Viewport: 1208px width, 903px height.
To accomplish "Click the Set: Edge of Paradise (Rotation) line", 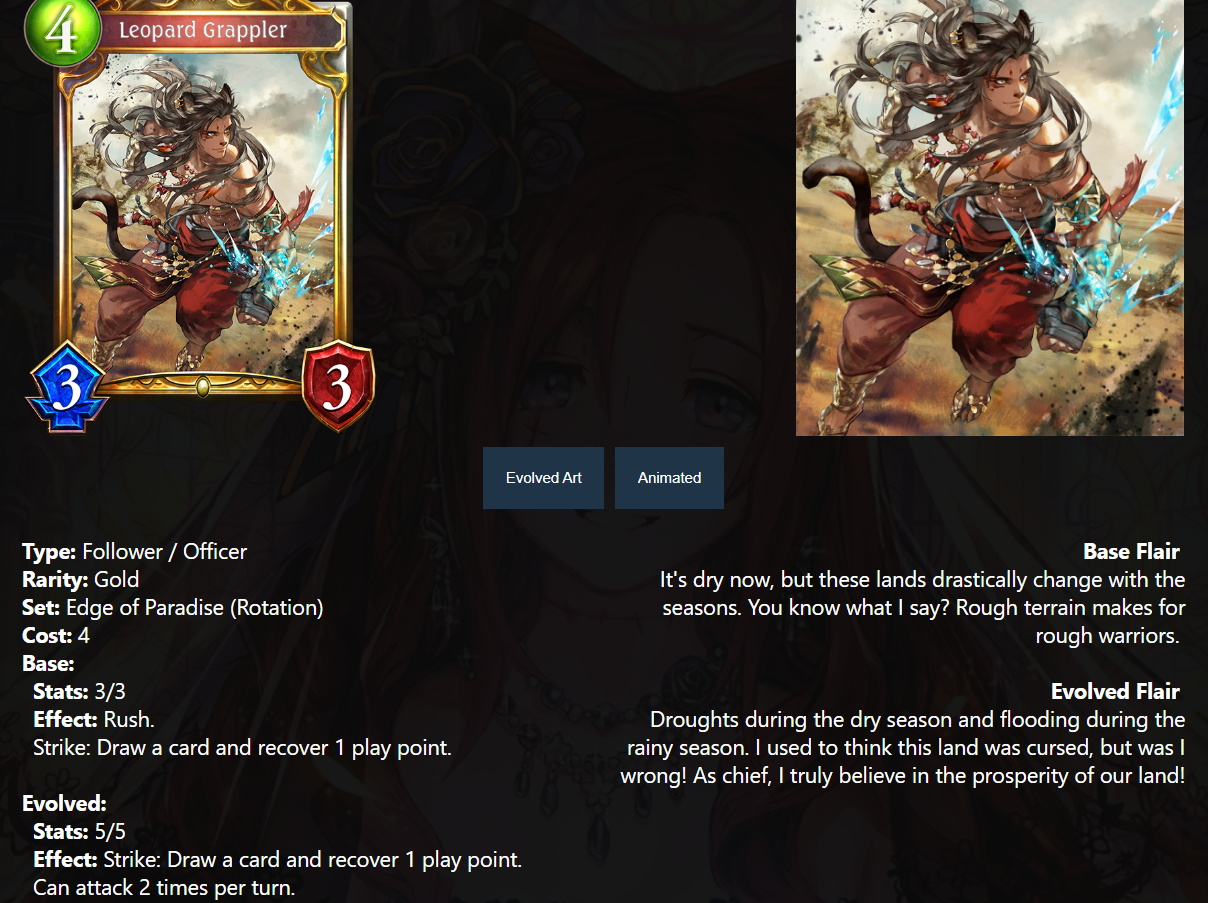I will click(x=173, y=608).
